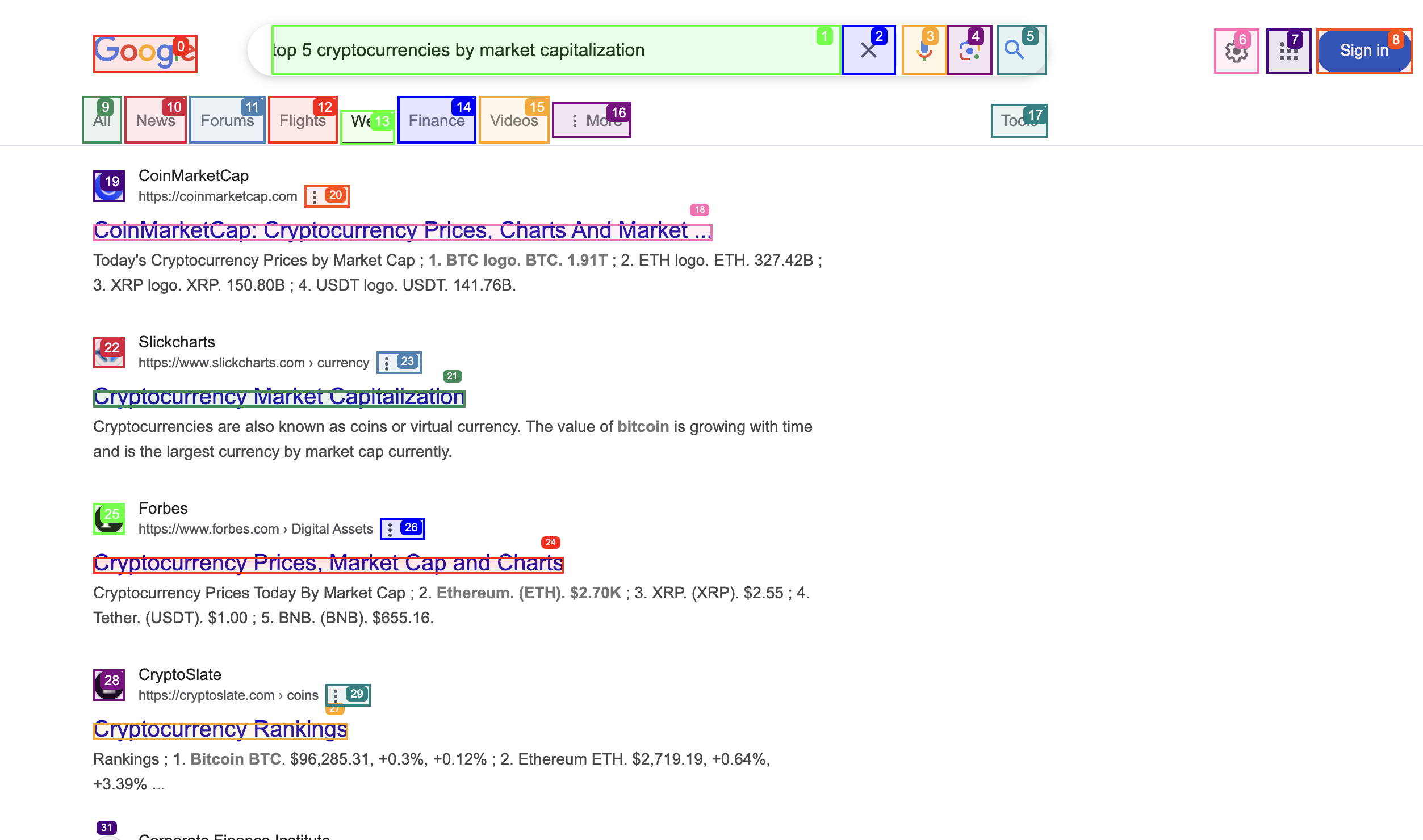The image size is (1423, 840).
Task: Open the Google apps grid
Action: pos(1288,51)
